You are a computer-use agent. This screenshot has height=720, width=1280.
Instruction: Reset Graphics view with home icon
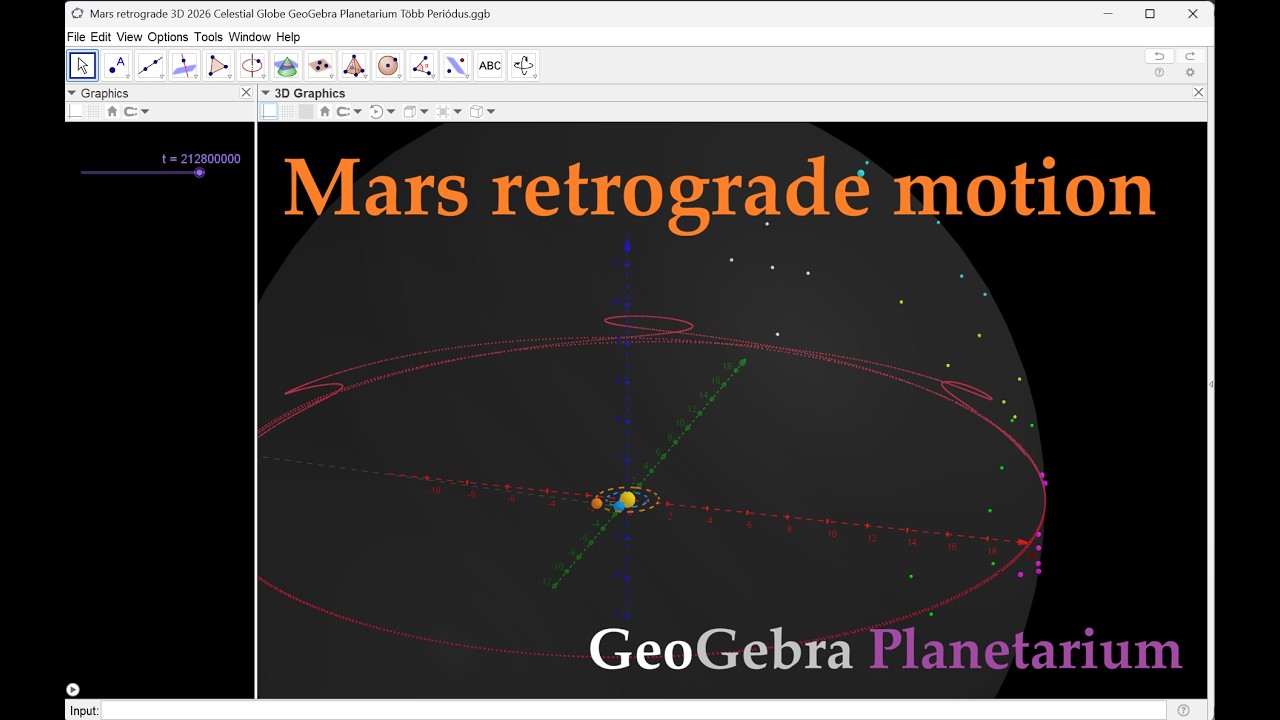coord(112,111)
